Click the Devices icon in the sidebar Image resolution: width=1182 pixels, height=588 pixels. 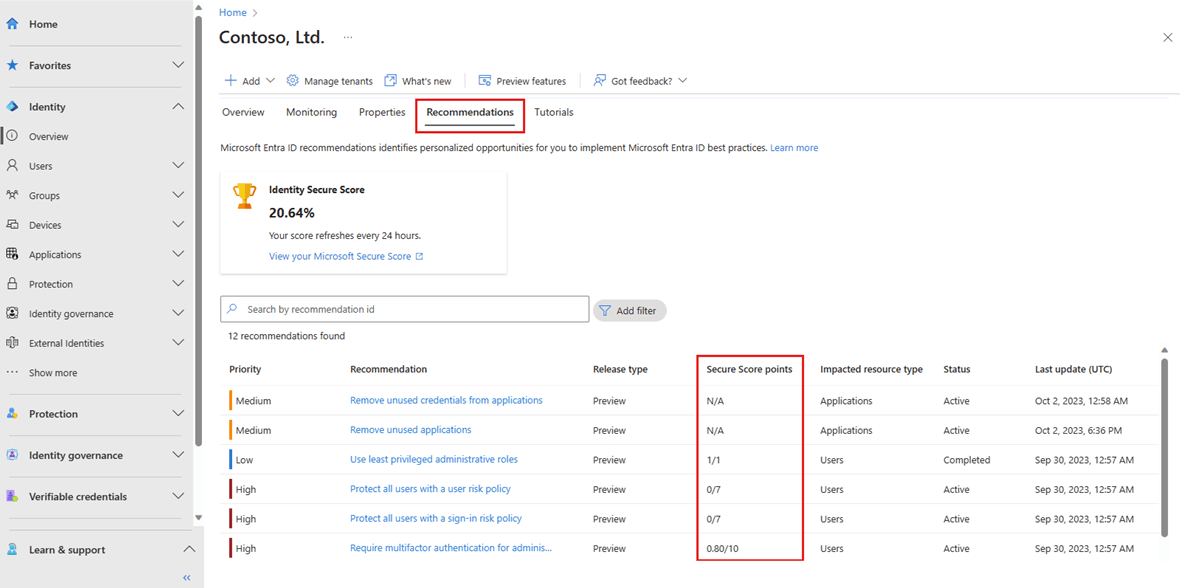click(x=11, y=224)
